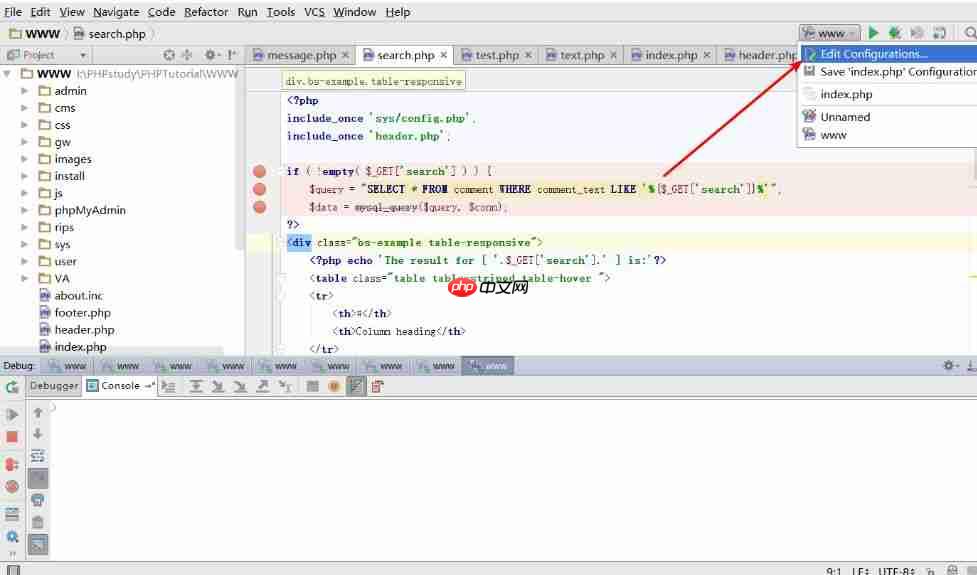
Task: Expand the sys folder
Action: (24, 244)
